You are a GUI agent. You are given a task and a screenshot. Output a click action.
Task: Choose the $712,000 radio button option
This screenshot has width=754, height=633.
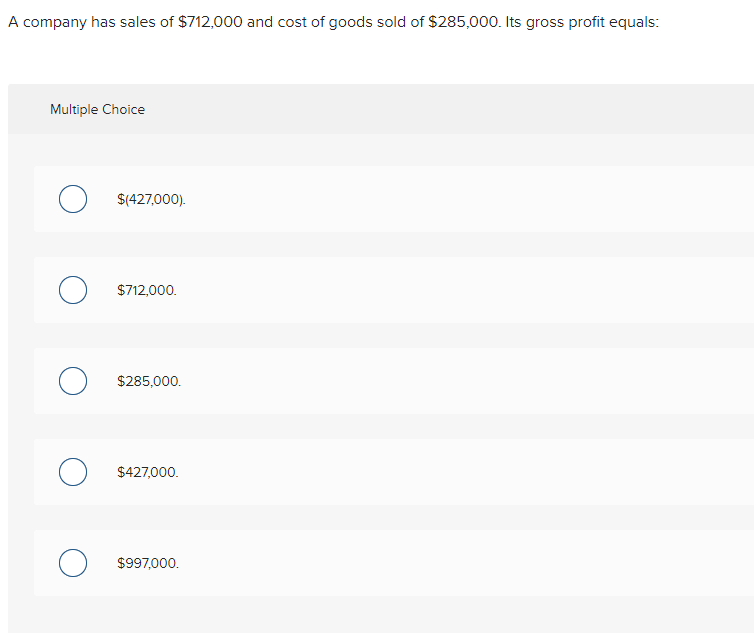(72, 290)
